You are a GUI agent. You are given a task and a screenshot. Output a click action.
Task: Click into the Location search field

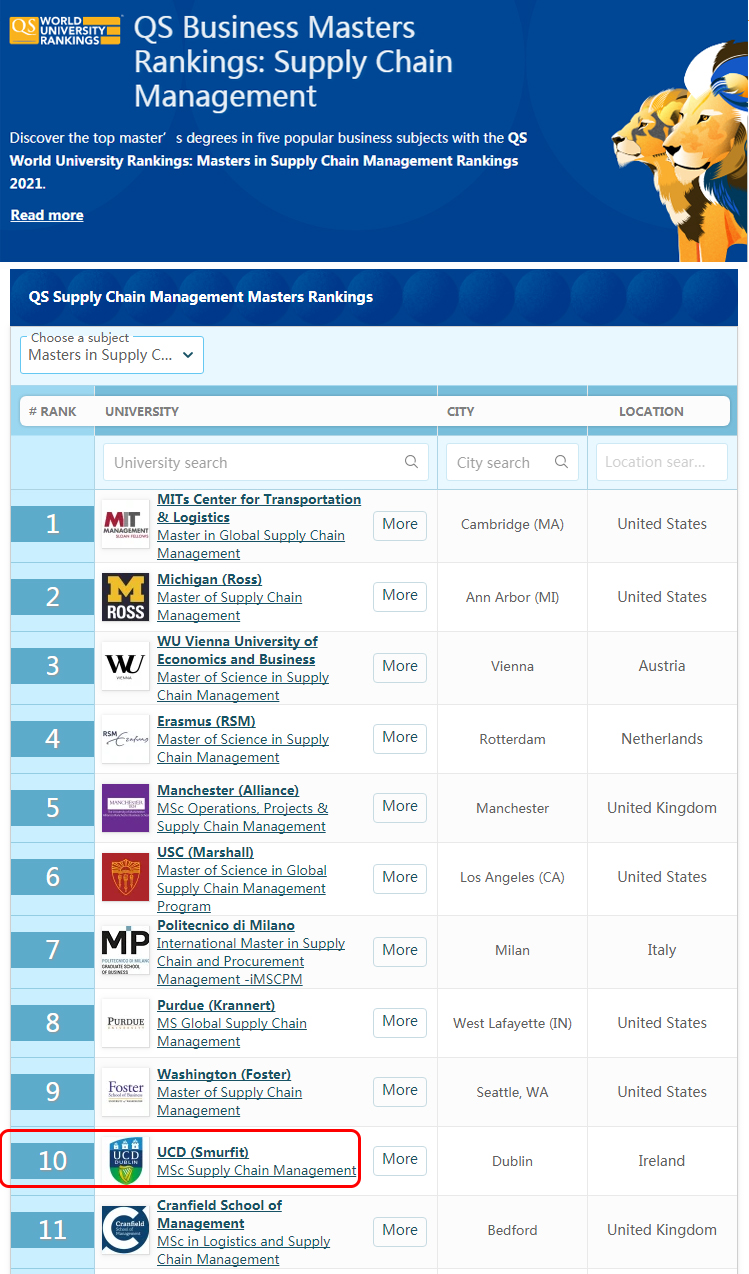pos(662,462)
